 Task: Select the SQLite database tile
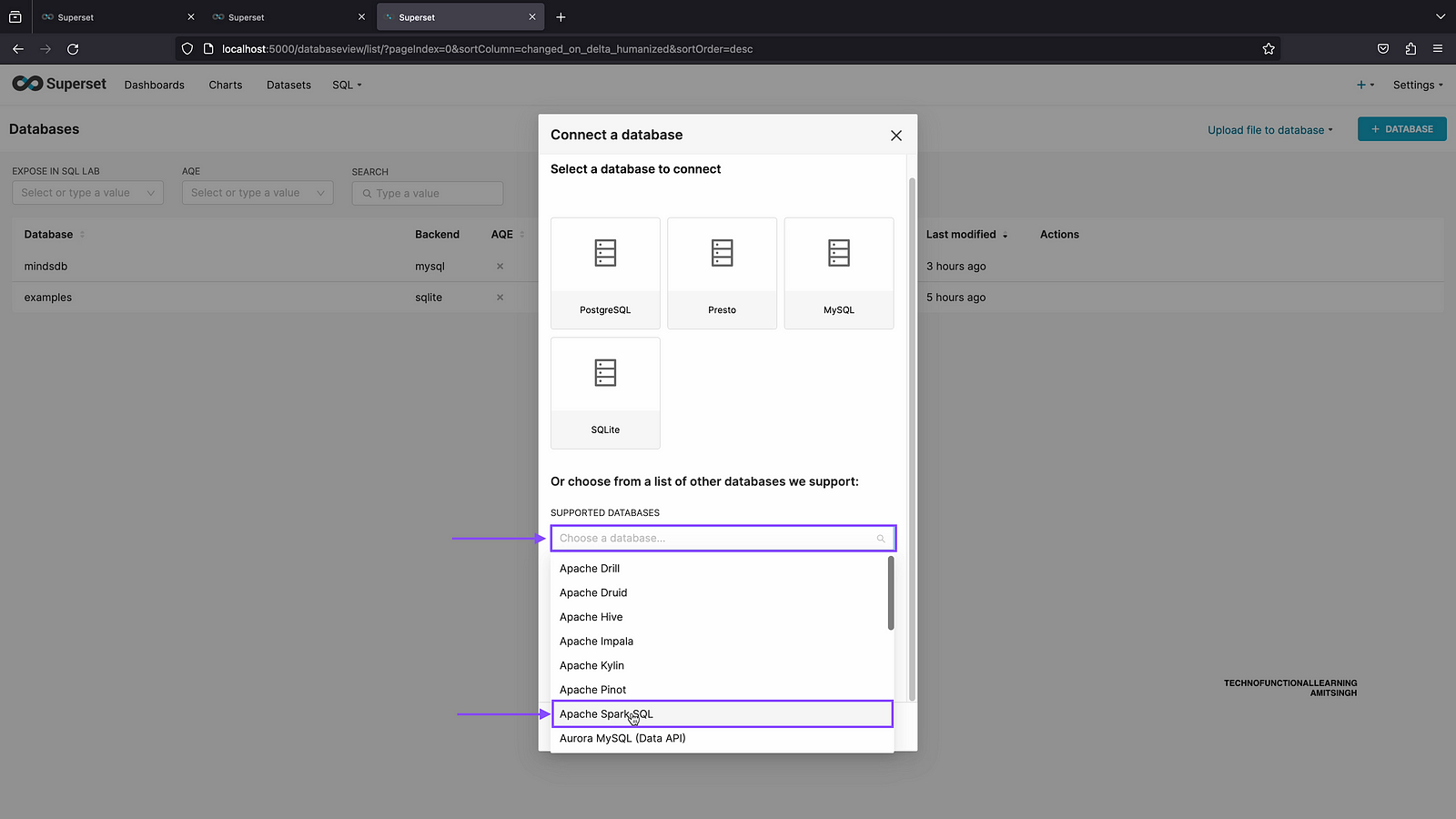click(605, 393)
